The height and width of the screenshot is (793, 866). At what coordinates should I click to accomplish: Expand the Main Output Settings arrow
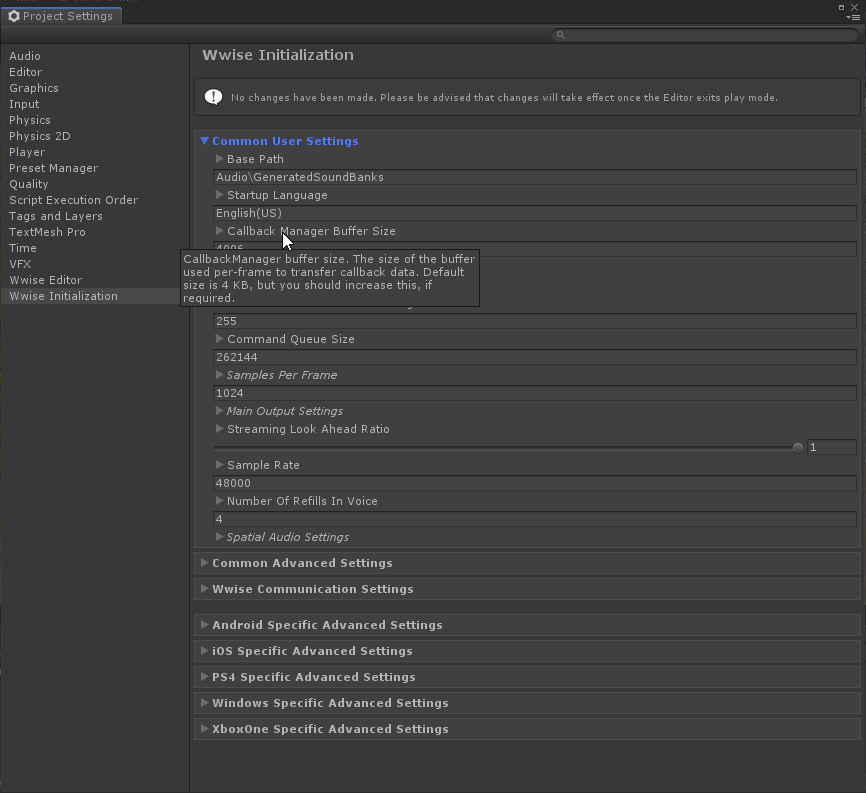pyautogui.click(x=220, y=411)
